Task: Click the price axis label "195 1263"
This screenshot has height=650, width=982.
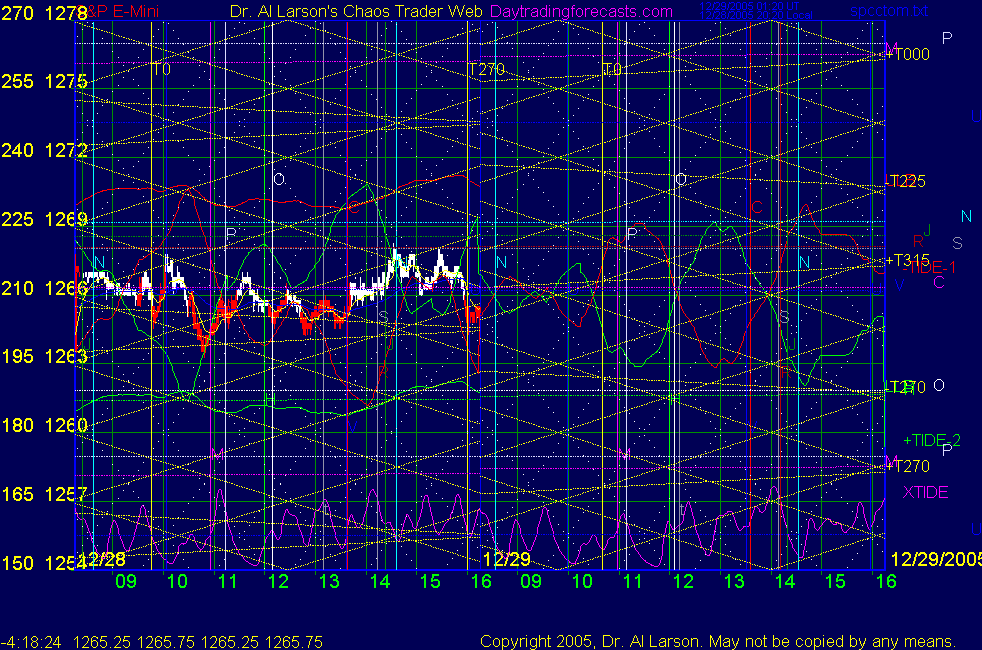Action: pos(44,356)
